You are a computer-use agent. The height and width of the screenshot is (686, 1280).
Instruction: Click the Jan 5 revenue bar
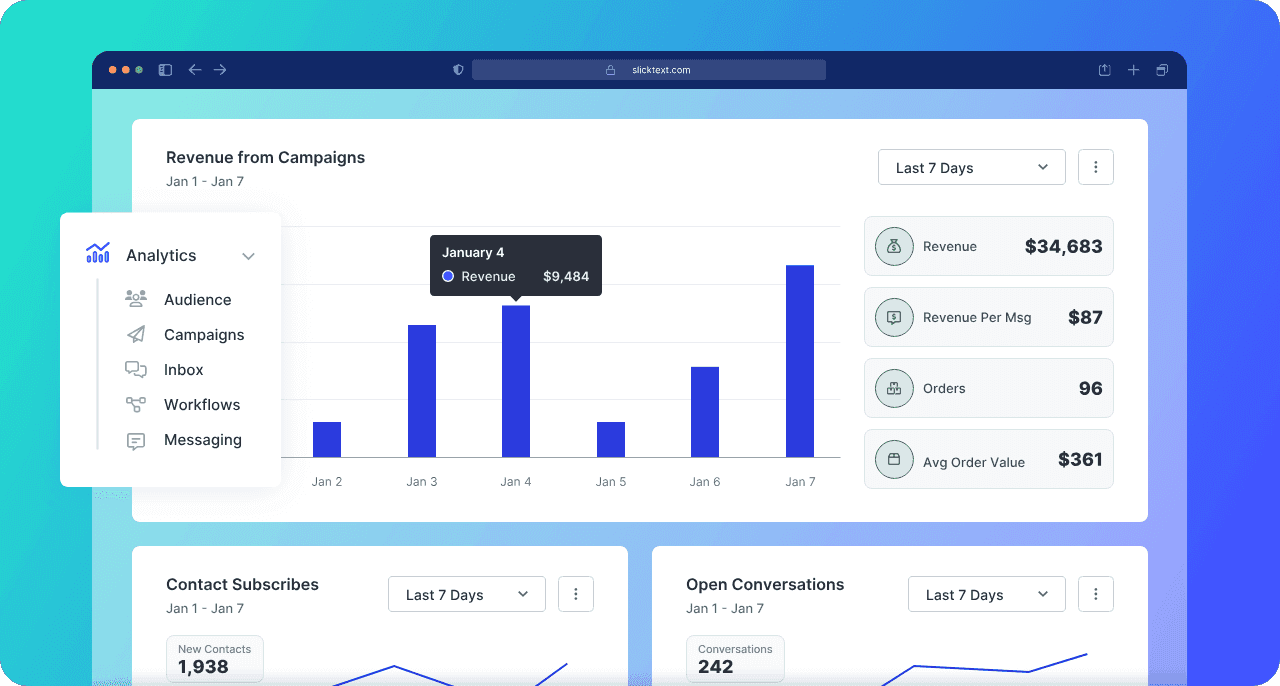coord(611,439)
